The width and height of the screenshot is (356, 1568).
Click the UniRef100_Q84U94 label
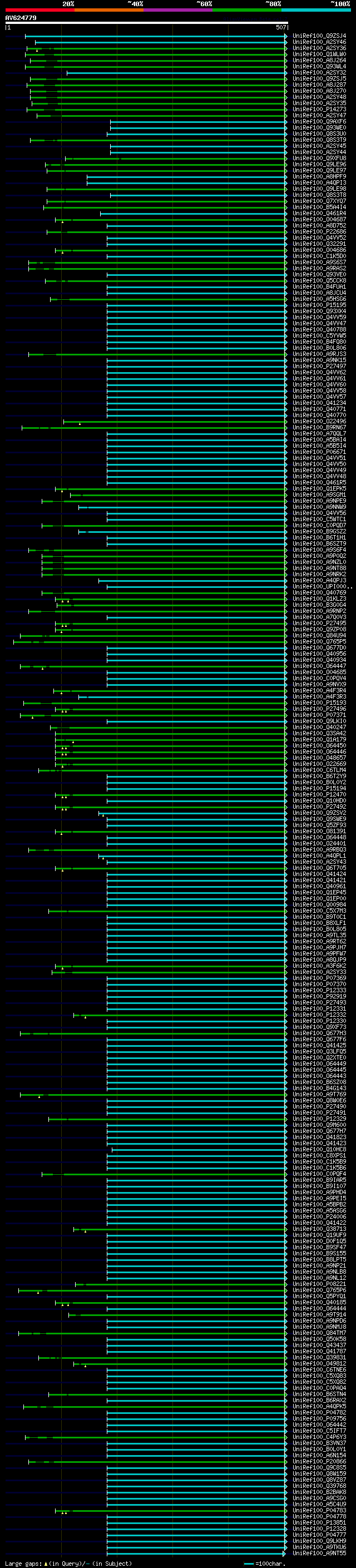[x=319, y=635]
